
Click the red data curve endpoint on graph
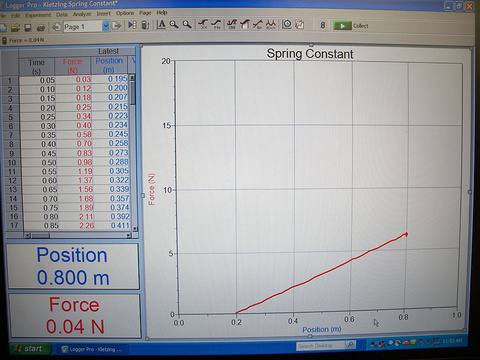pyautogui.click(x=406, y=234)
